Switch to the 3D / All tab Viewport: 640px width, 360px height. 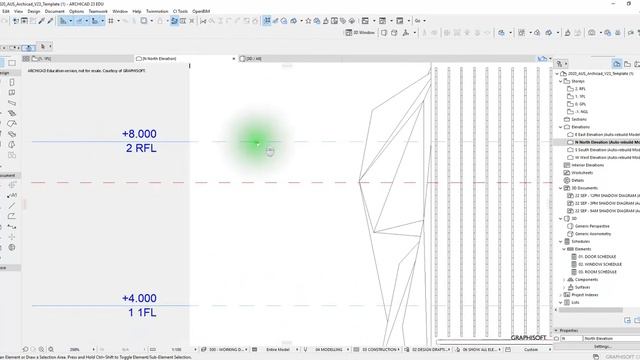pyautogui.click(x=250, y=59)
